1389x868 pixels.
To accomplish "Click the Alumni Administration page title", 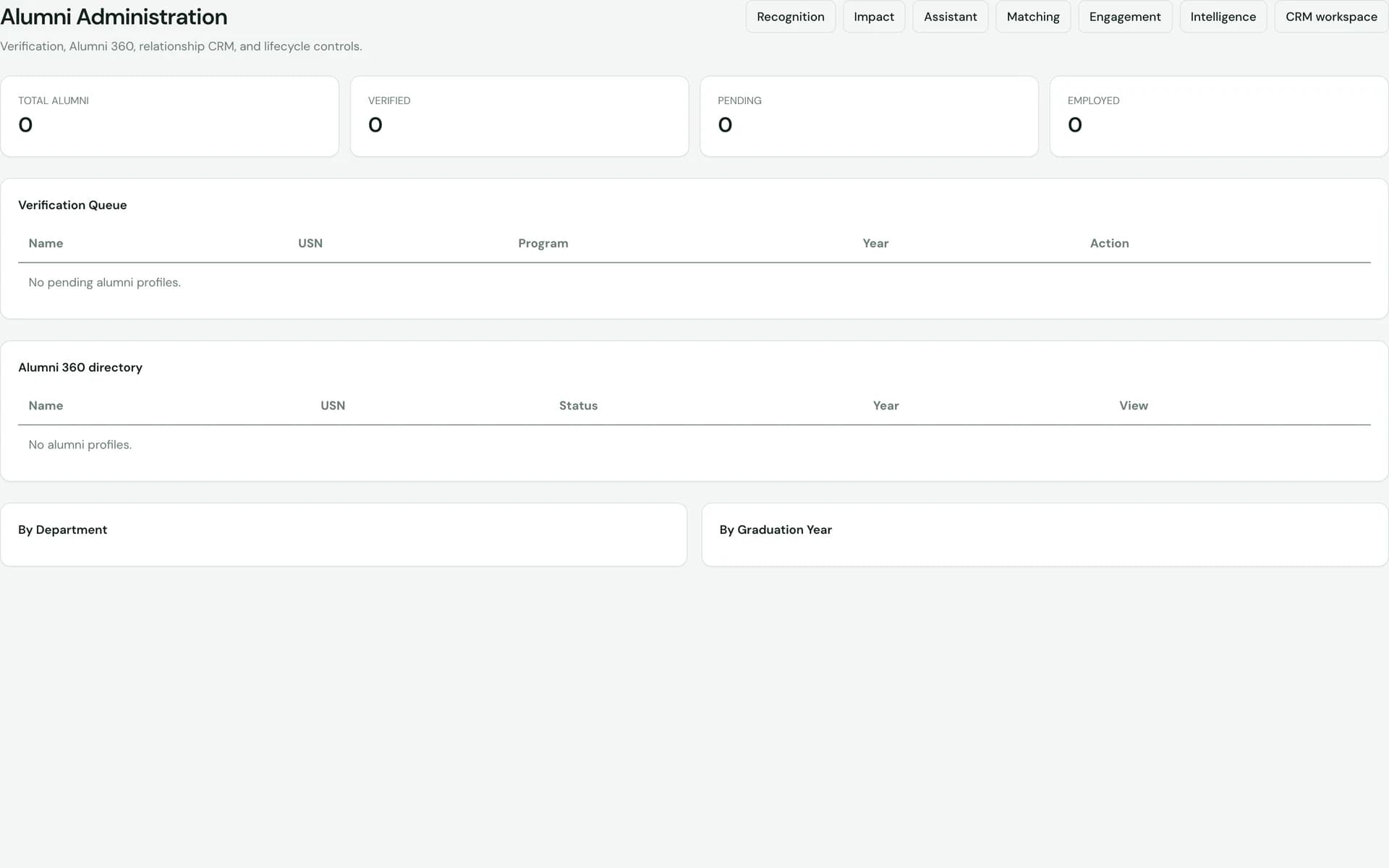I will point(114,17).
